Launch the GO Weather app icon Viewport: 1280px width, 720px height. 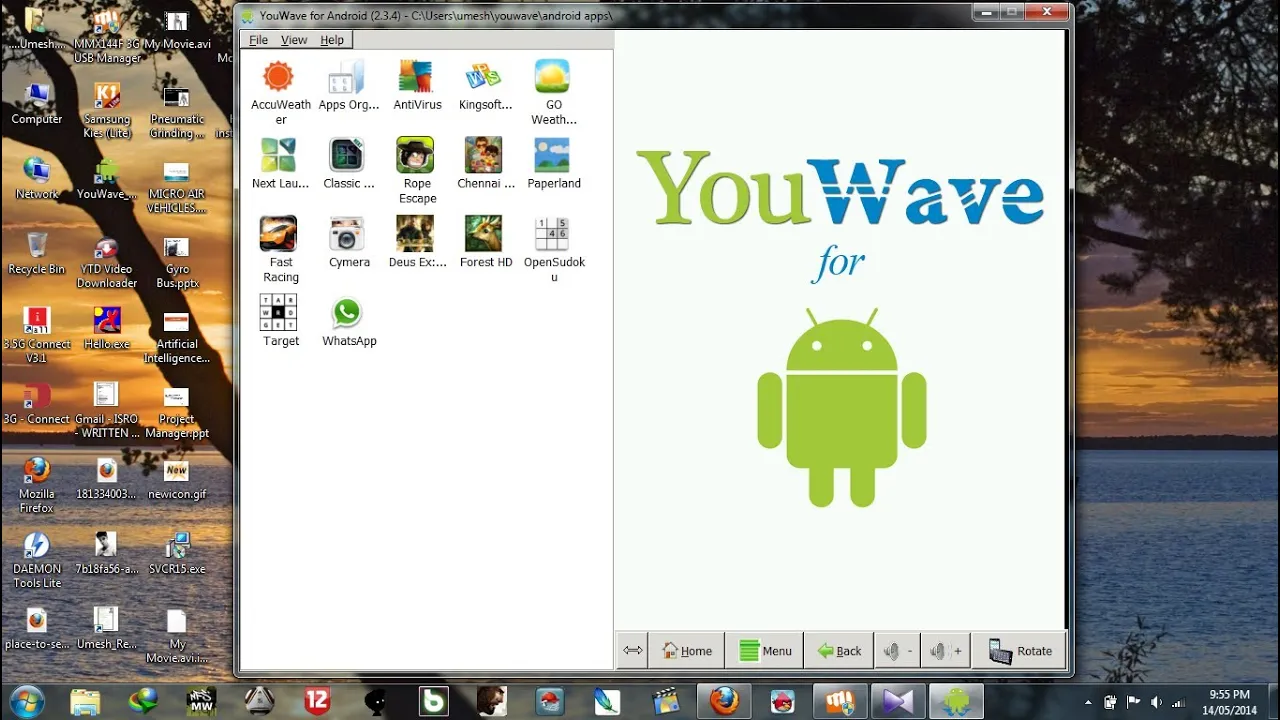(x=552, y=77)
